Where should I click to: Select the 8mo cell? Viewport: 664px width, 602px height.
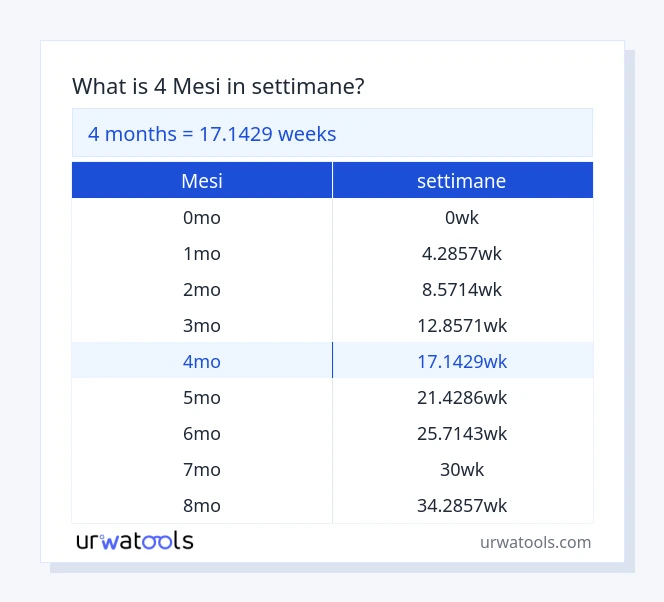(x=202, y=505)
